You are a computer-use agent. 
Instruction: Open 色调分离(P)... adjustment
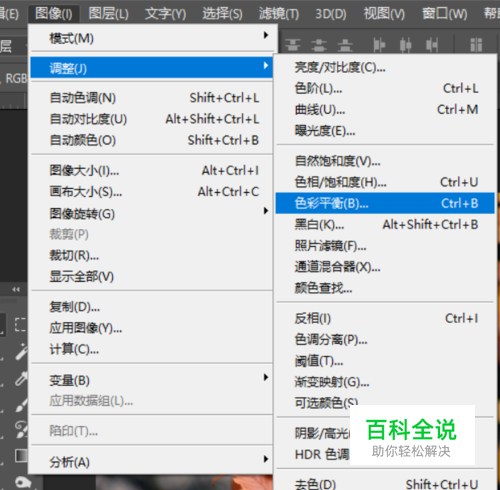pyautogui.click(x=385, y=340)
